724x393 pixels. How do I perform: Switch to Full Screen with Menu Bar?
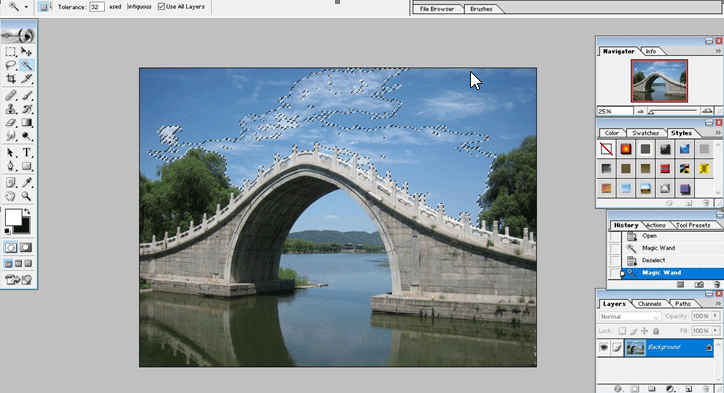point(18,264)
